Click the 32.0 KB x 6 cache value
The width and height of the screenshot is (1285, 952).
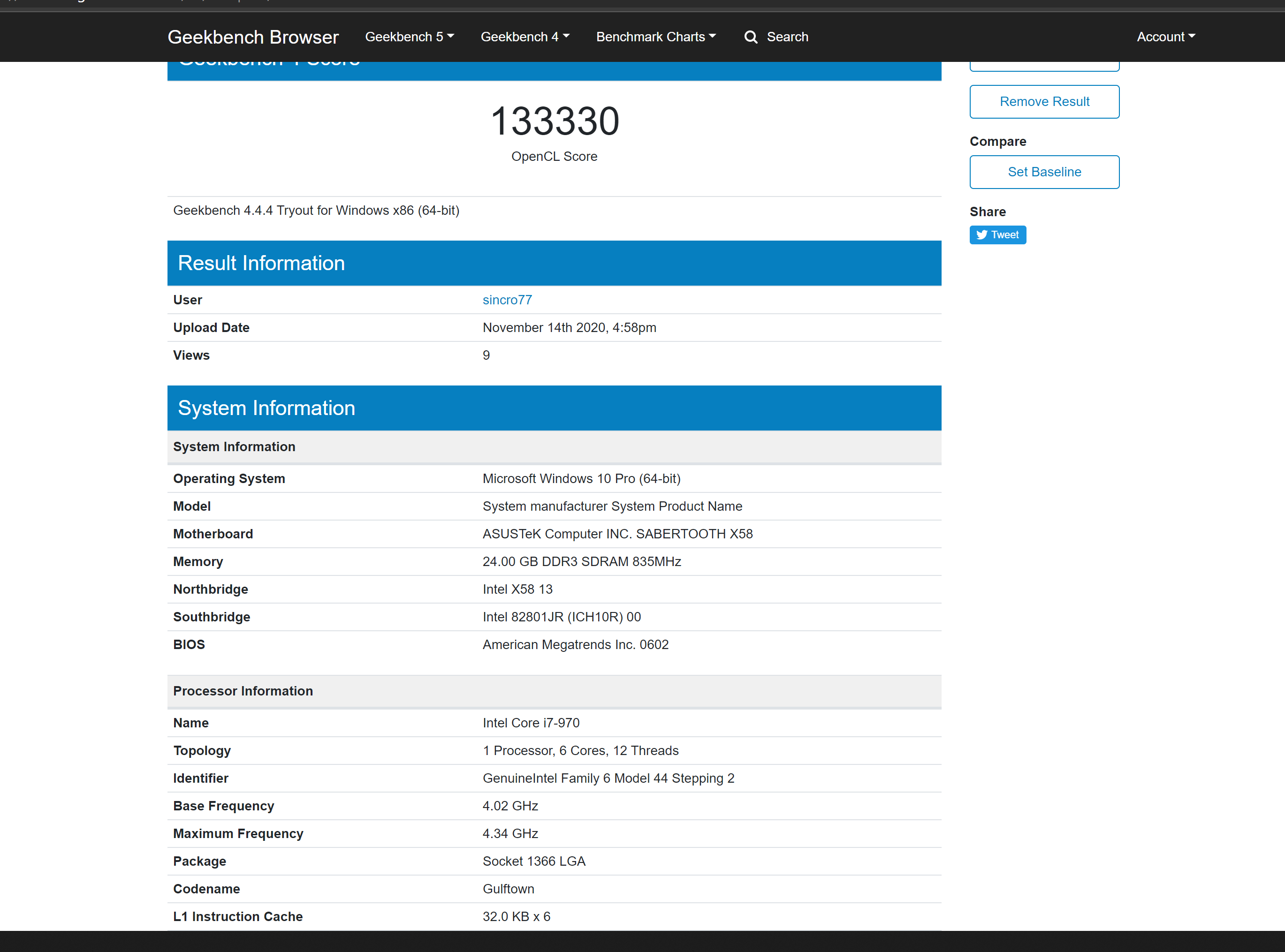517,916
